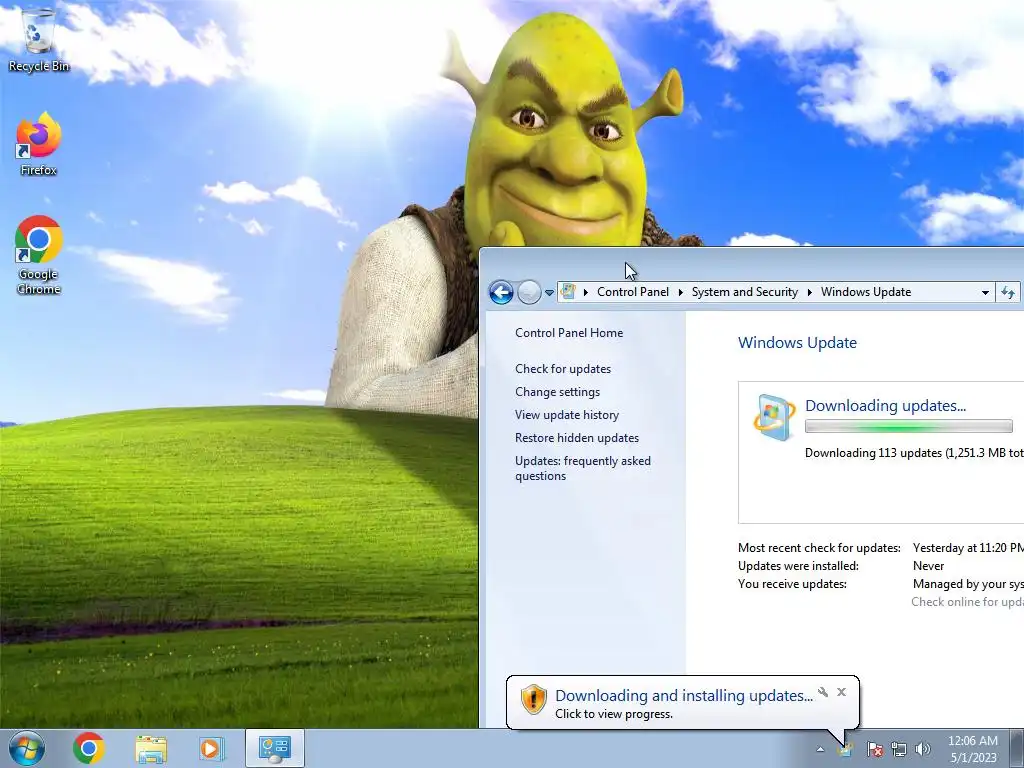This screenshot has height=768, width=1024.
Task: Open the Windows Start menu orb
Action: [27, 748]
